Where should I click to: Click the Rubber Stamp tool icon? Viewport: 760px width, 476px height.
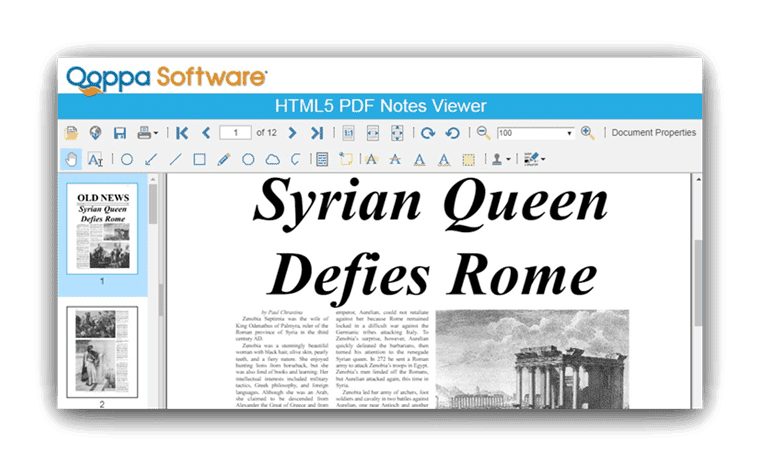[x=497, y=159]
